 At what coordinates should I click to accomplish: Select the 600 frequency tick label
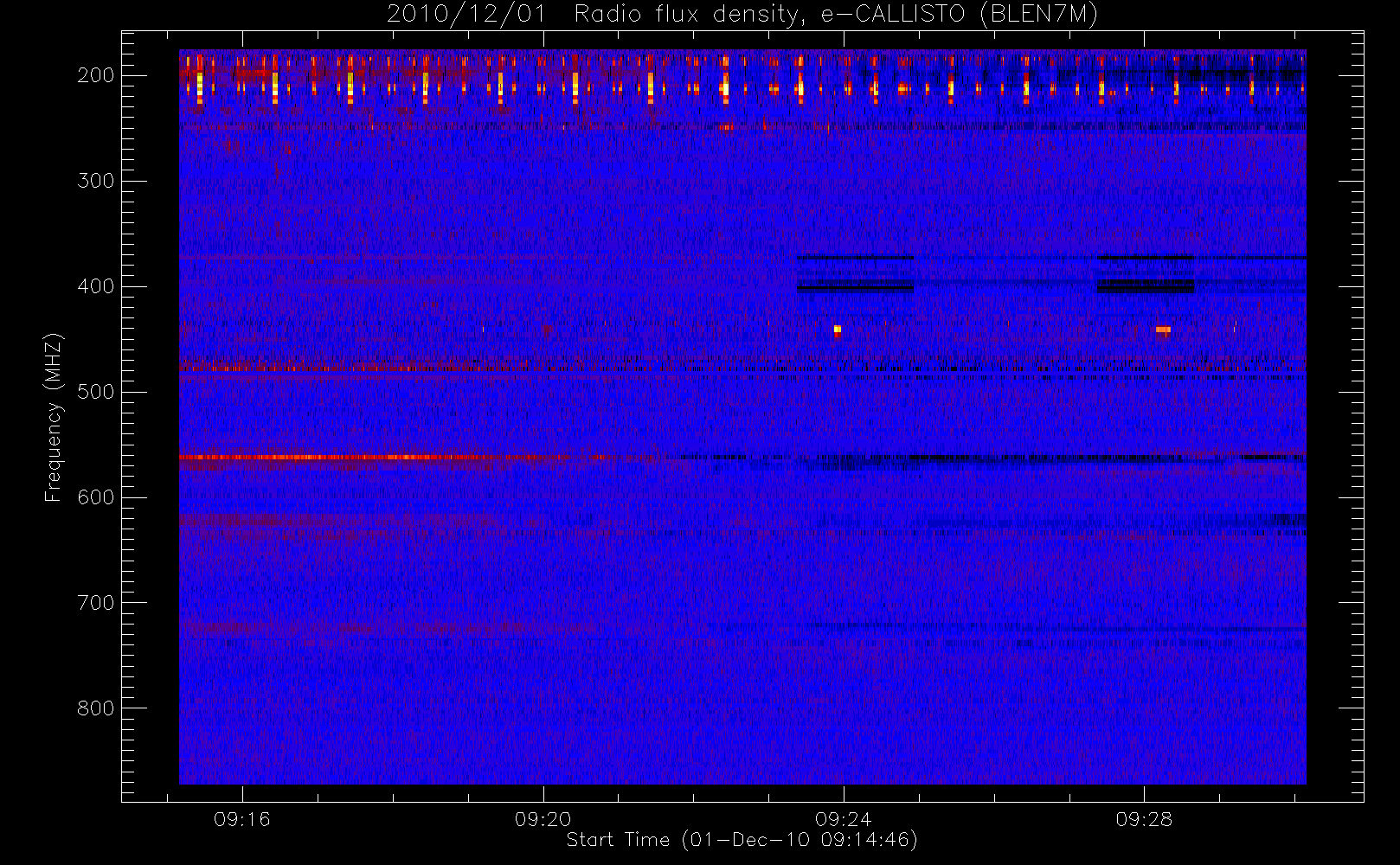(96, 497)
